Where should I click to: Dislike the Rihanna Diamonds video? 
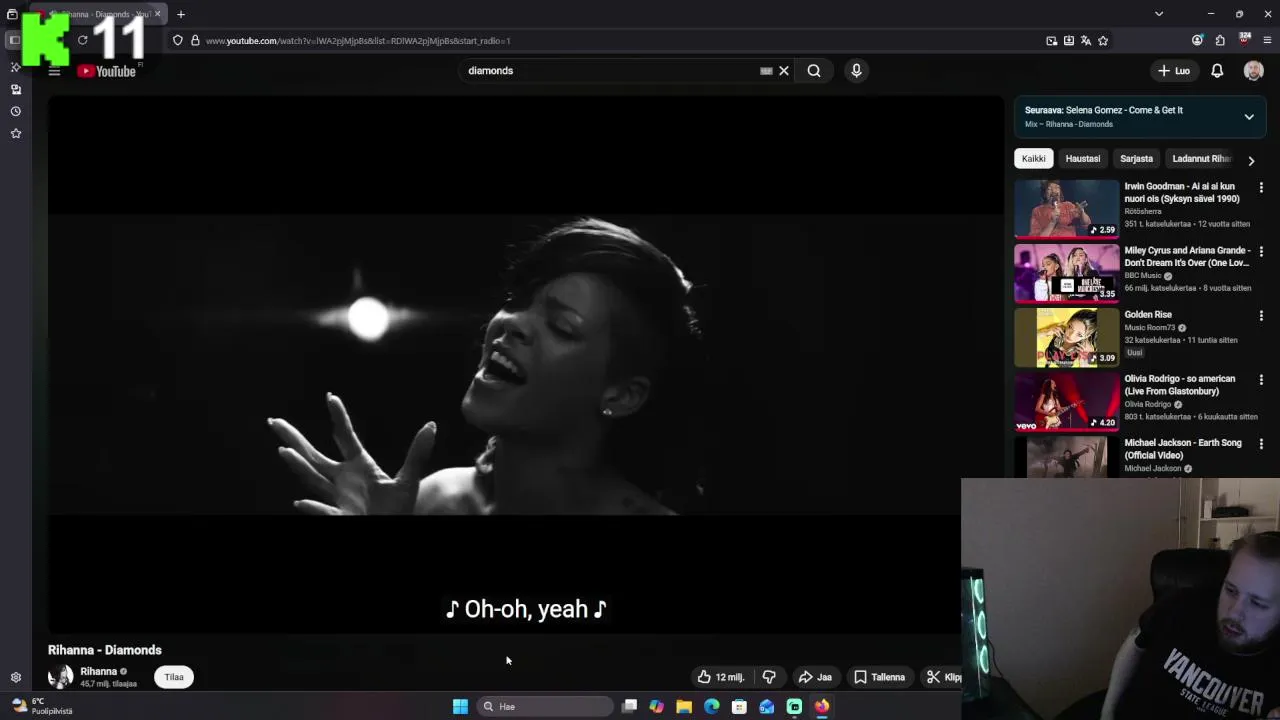pos(769,677)
